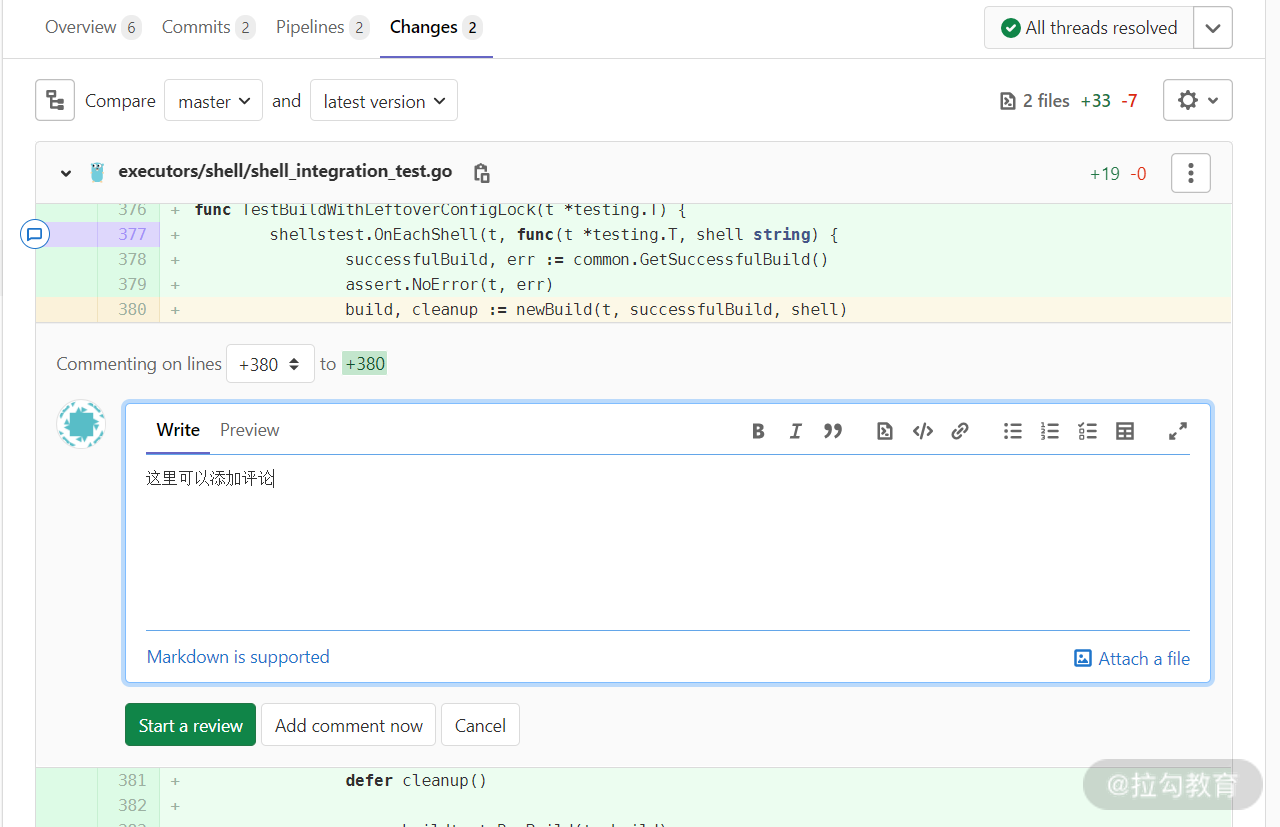Open the Markdown is supported link
Image resolution: width=1280 pixels, height=827 pixels.
(238, 657)
